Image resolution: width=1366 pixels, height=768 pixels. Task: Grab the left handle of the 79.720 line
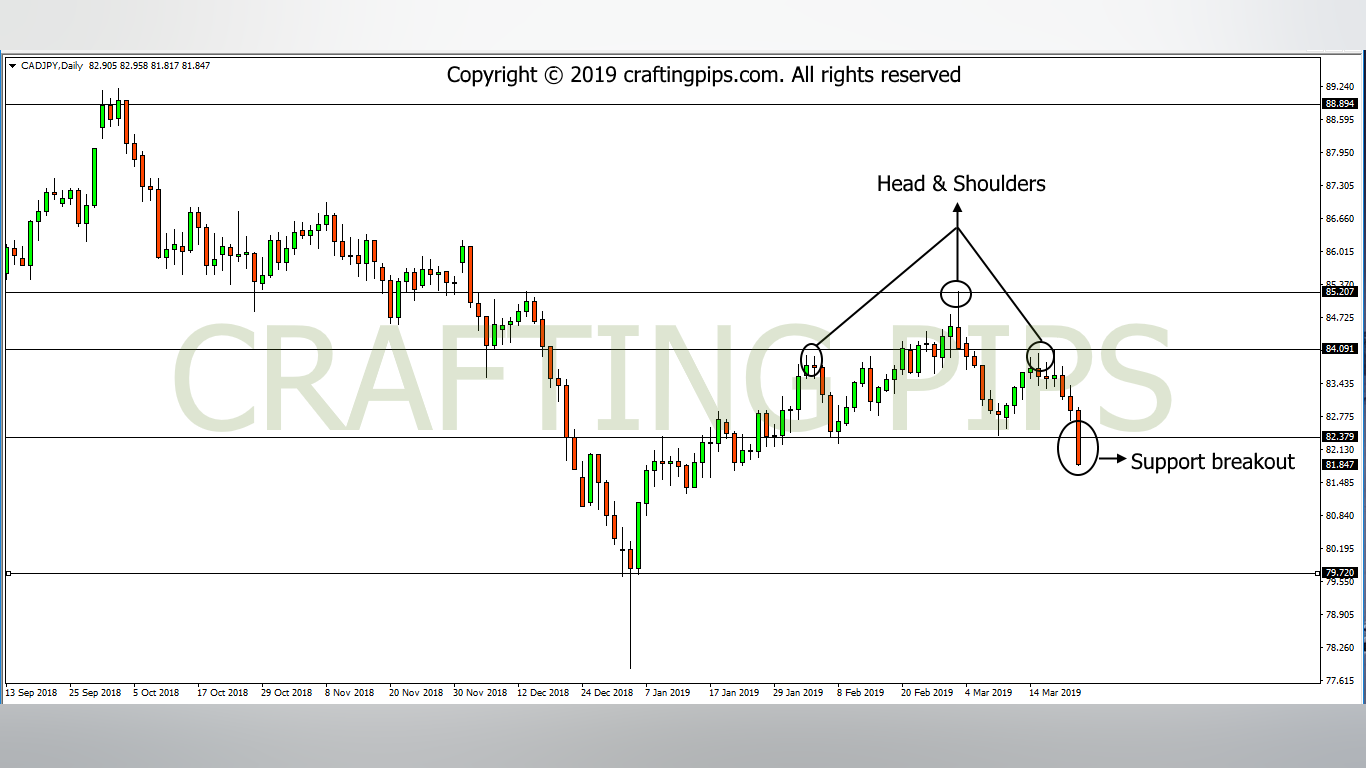(8, 573)
